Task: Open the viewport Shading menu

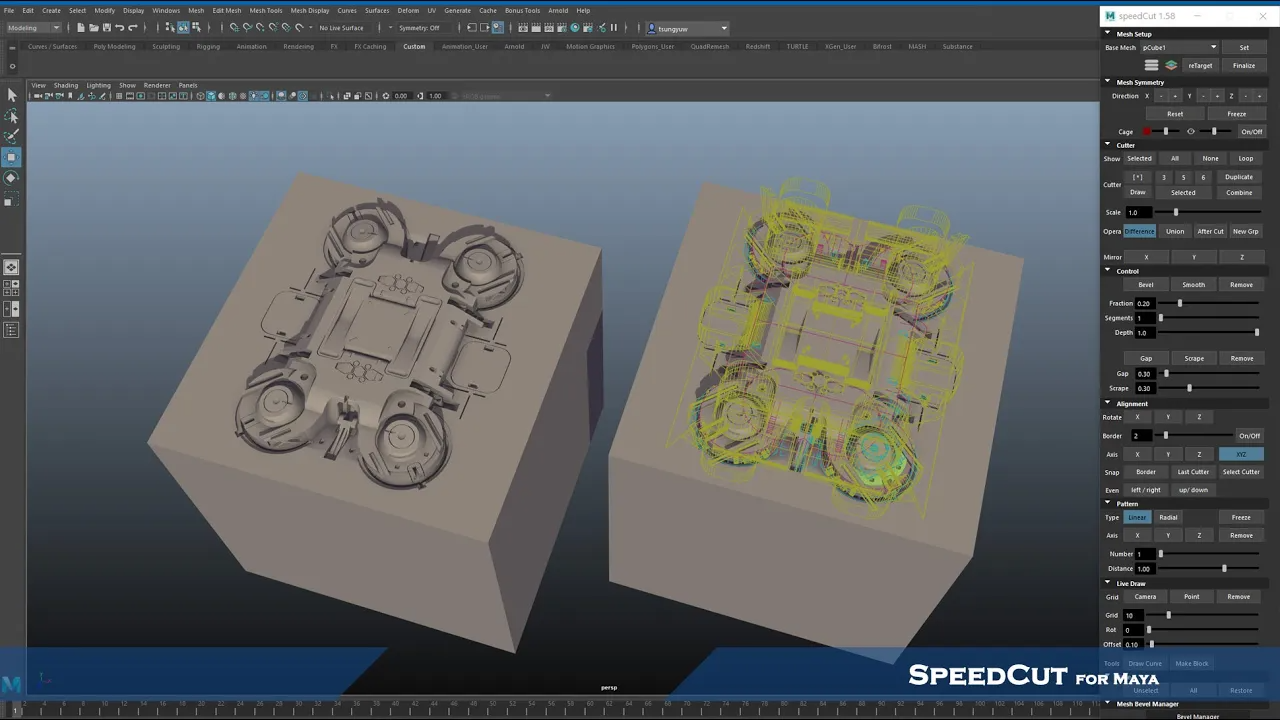Action: [x=66, y=85]
